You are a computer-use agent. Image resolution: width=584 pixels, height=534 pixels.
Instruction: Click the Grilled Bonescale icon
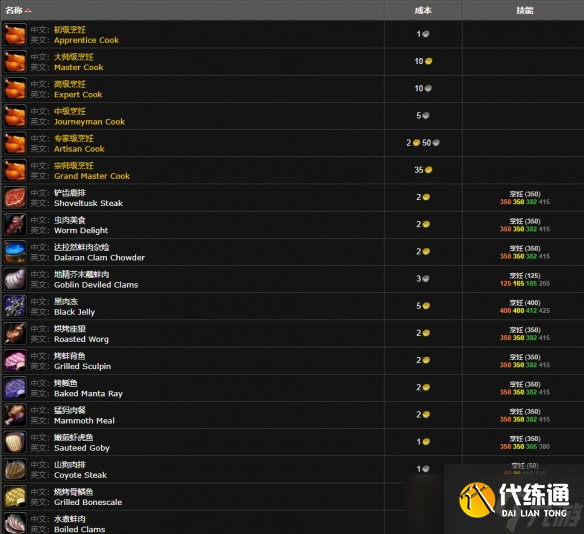pos(15,497)
